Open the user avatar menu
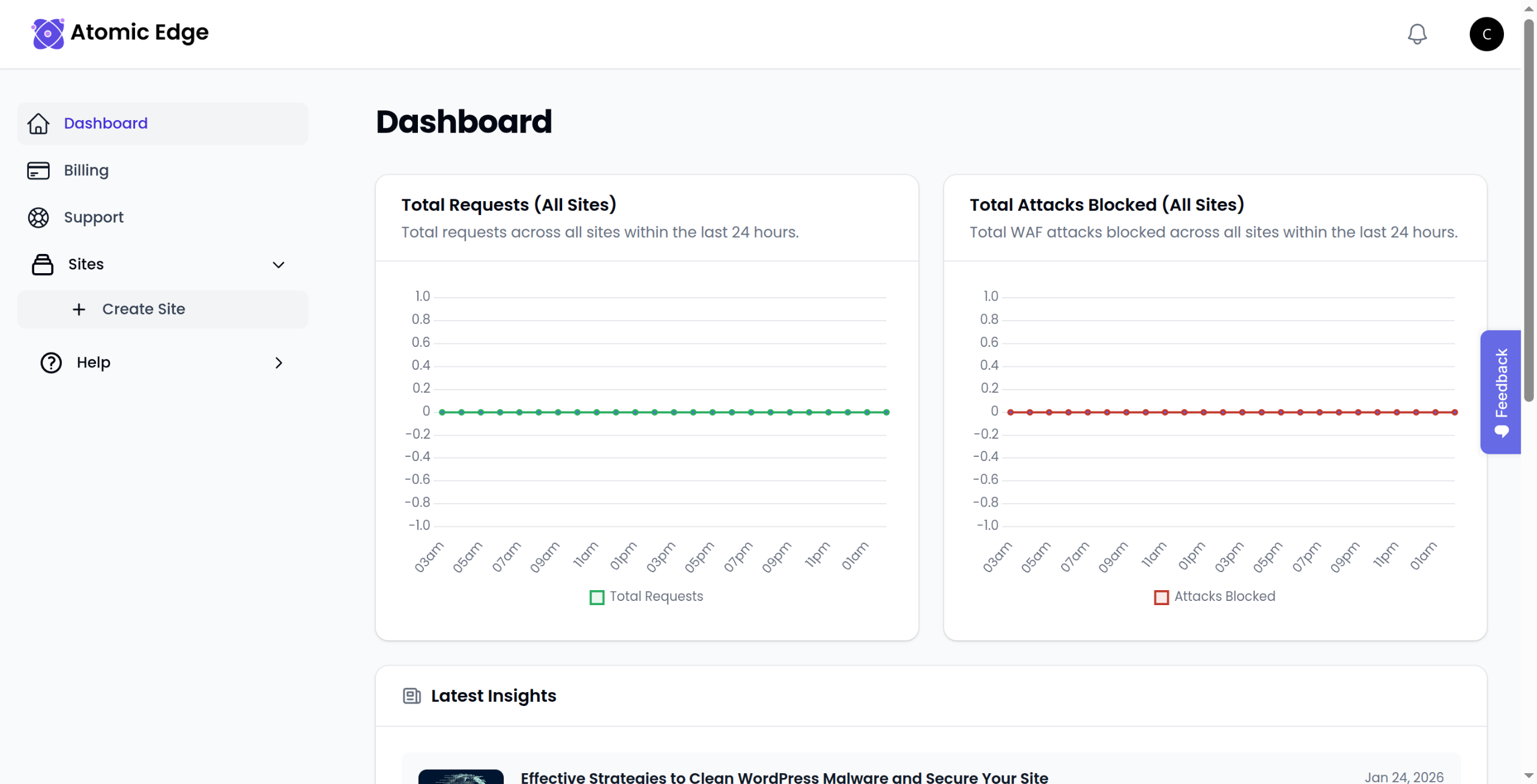Image resolution: width=1537 pixels, height=784 pixels. (1486, 34)
